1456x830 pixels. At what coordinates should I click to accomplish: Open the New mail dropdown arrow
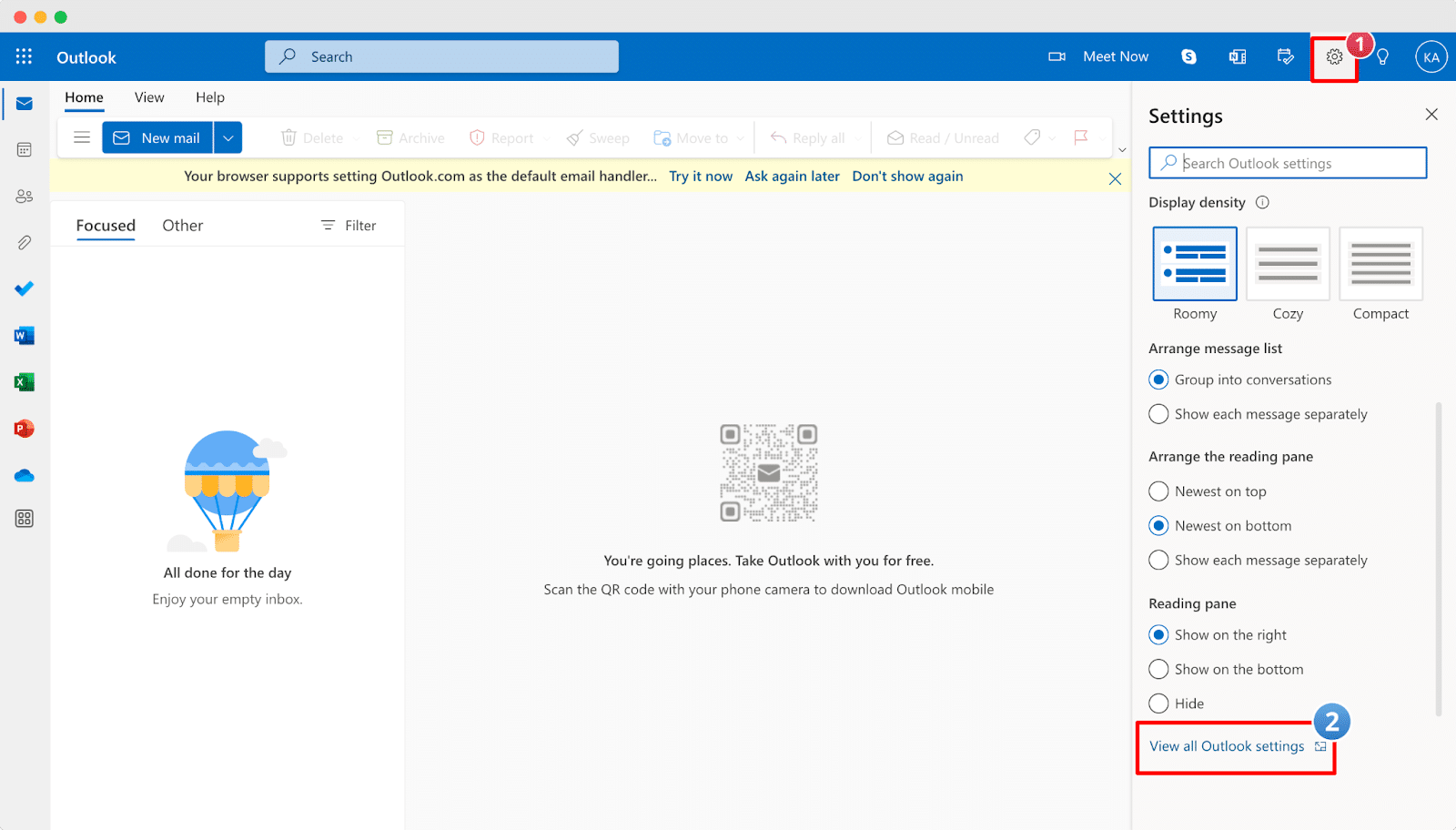click(x=227, y=137)
